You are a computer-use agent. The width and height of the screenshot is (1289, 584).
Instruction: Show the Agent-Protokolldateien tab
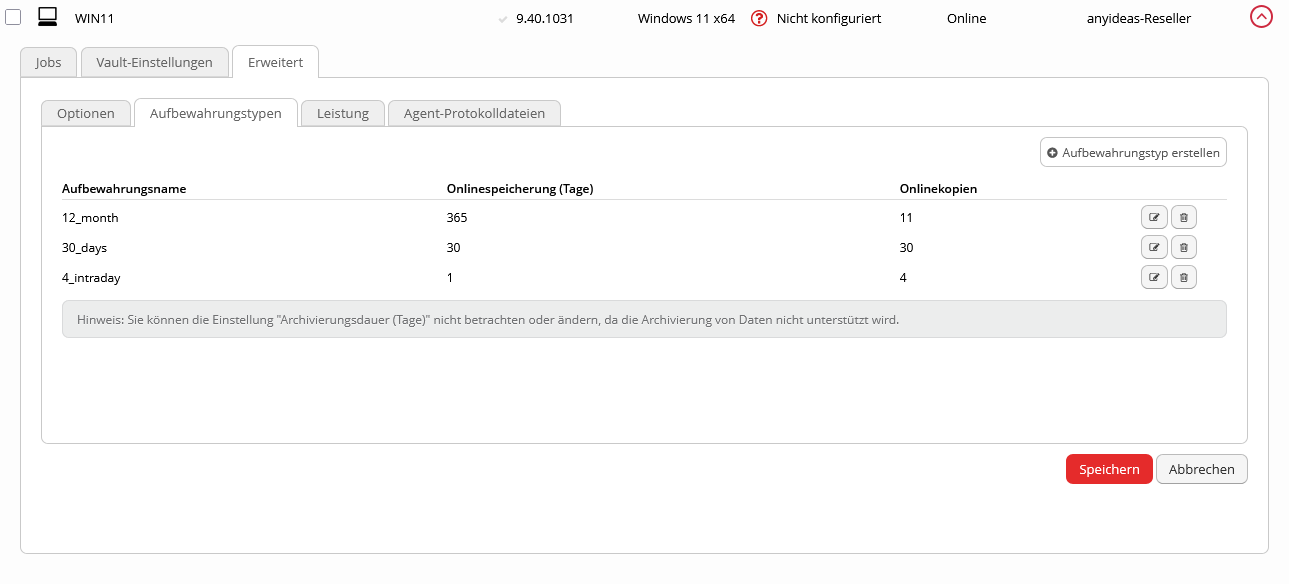pos(474,113)
